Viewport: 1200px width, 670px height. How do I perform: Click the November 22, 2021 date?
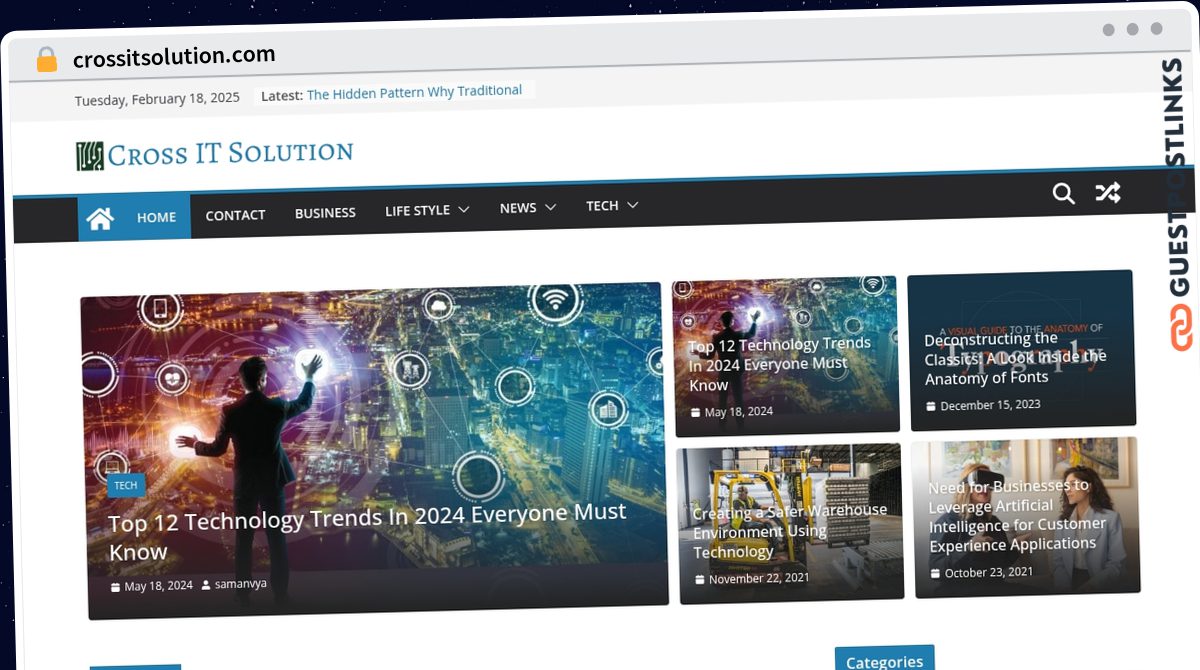coord(759,578)
